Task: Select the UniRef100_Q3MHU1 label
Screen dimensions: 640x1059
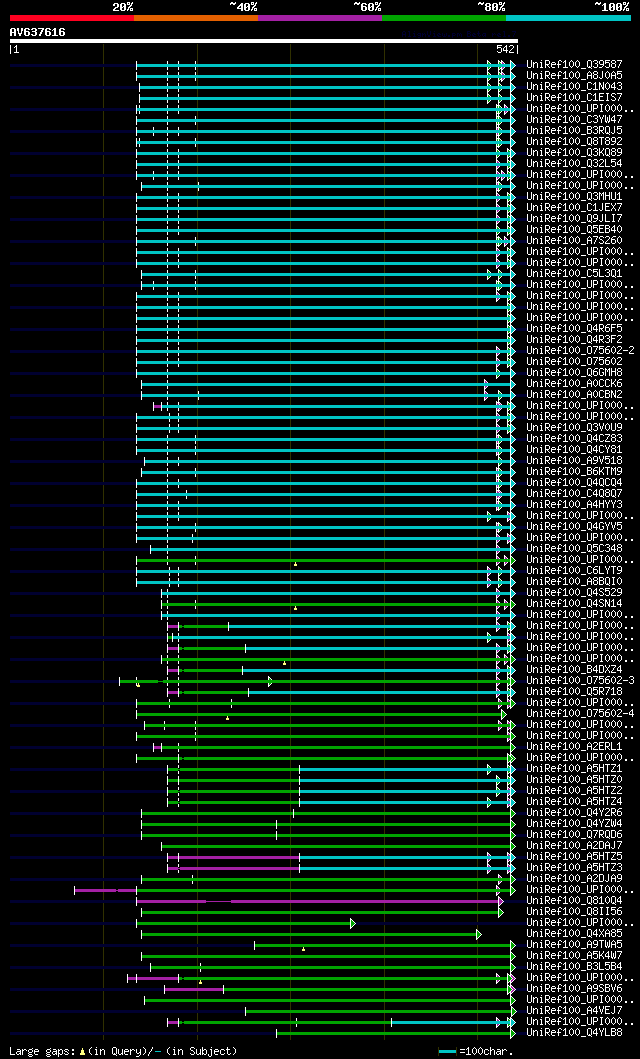Action: 575,197
